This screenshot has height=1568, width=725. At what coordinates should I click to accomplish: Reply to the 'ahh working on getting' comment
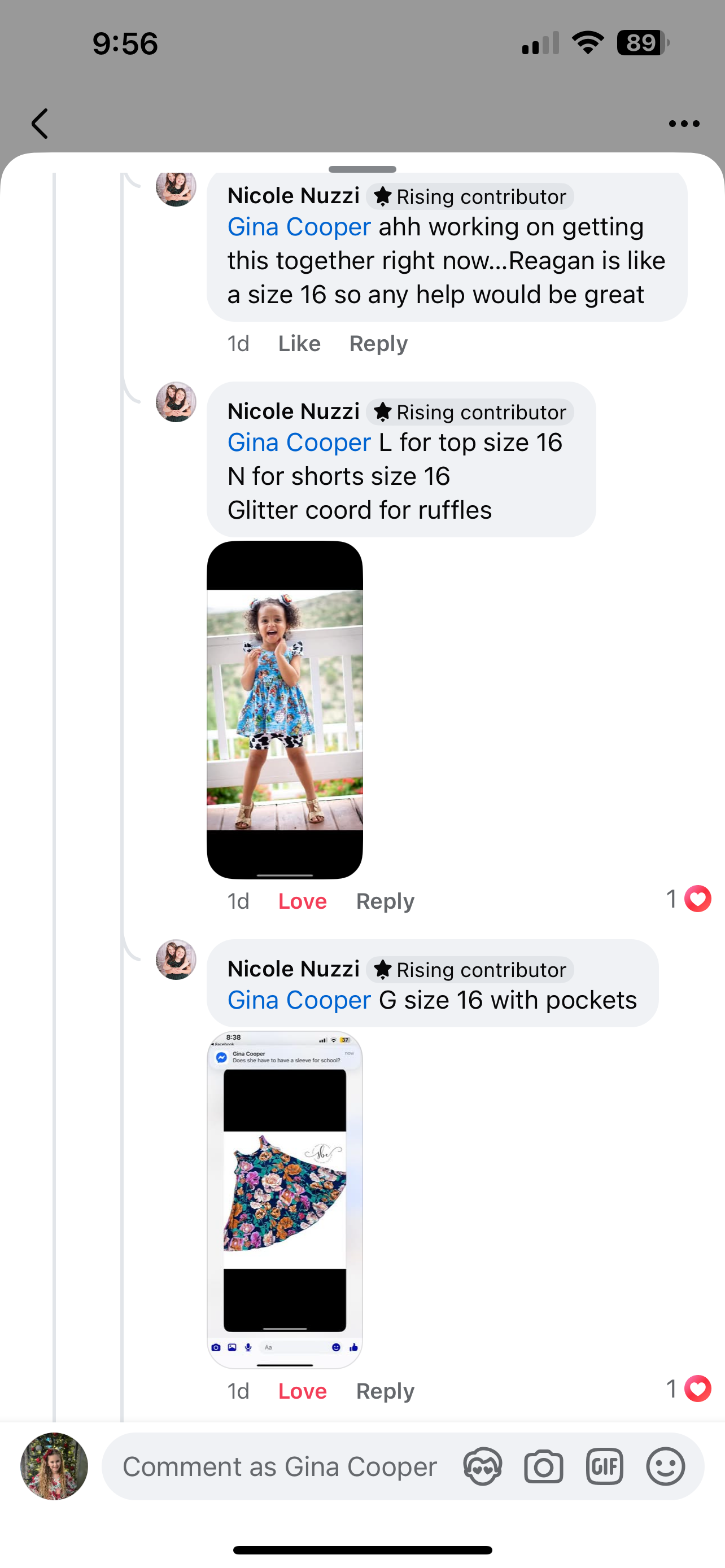pyautogui.click(x=379, y=343)
